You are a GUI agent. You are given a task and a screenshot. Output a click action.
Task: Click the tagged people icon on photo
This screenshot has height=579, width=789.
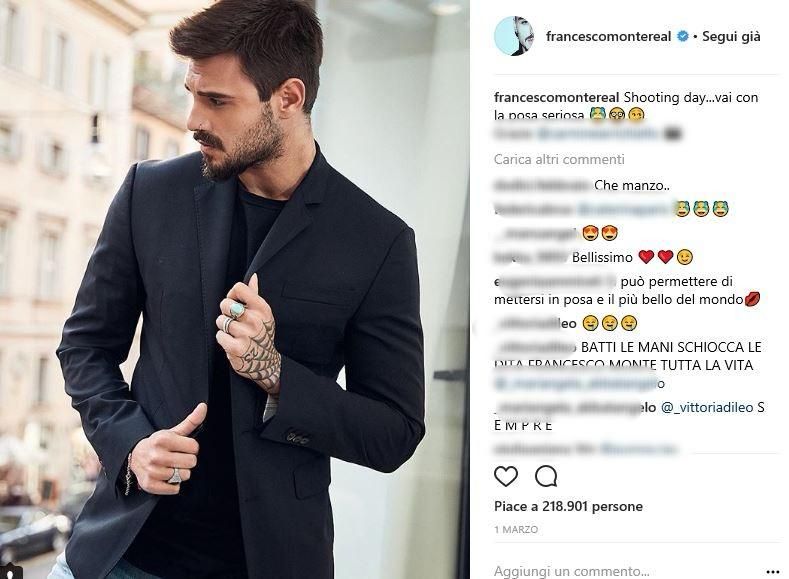pos(10,570)
